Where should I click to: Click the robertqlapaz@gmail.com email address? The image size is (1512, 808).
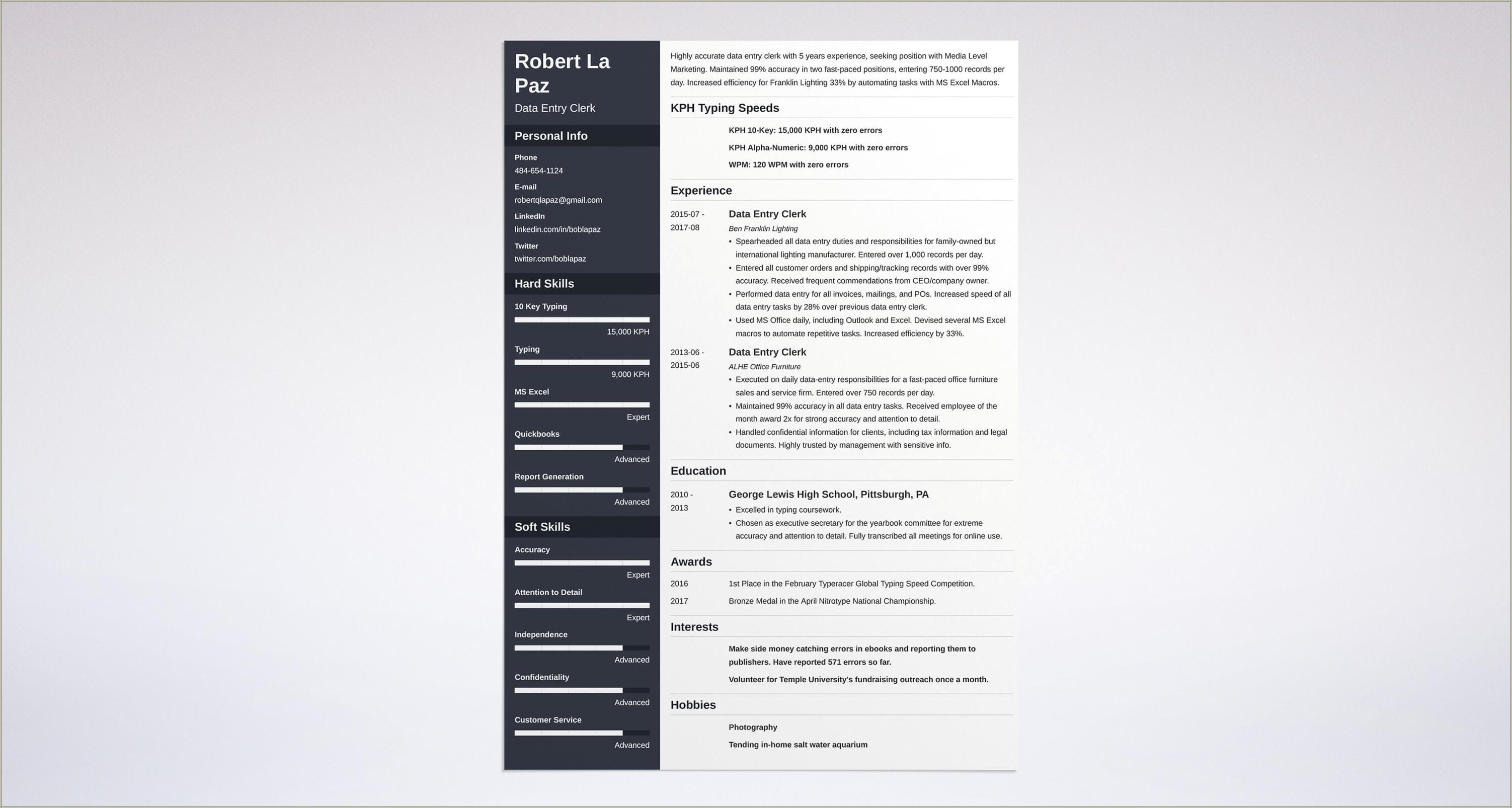point(559,200)
